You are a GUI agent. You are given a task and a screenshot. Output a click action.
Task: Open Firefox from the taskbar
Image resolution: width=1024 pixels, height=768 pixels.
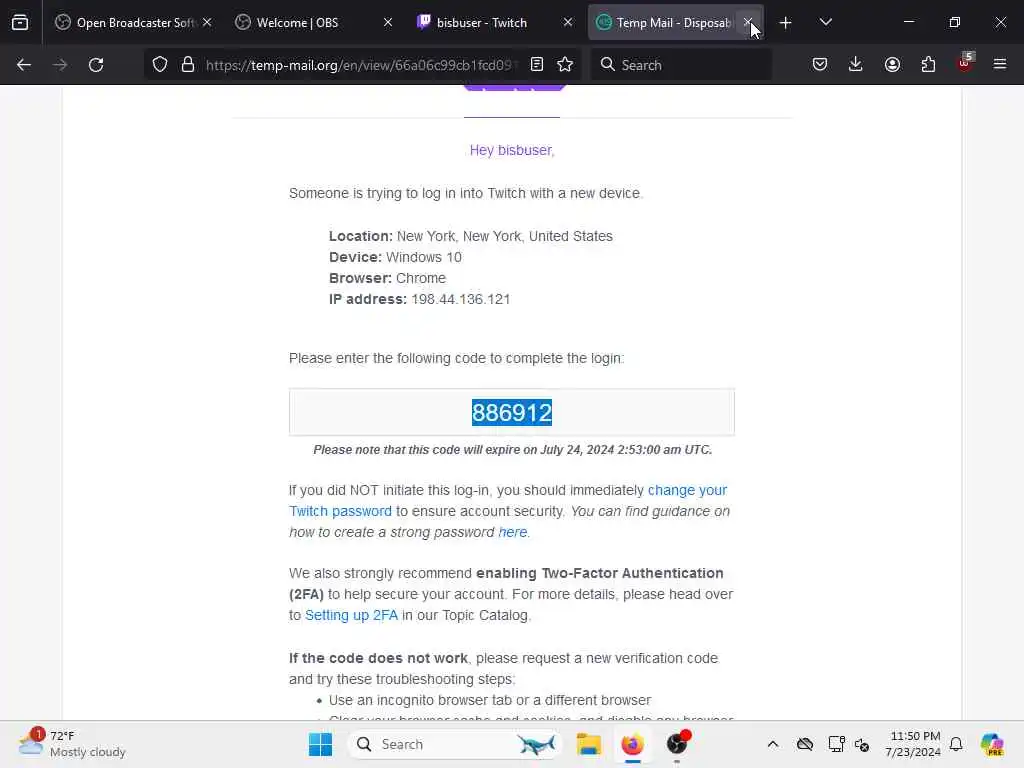[x=632, y=744]
